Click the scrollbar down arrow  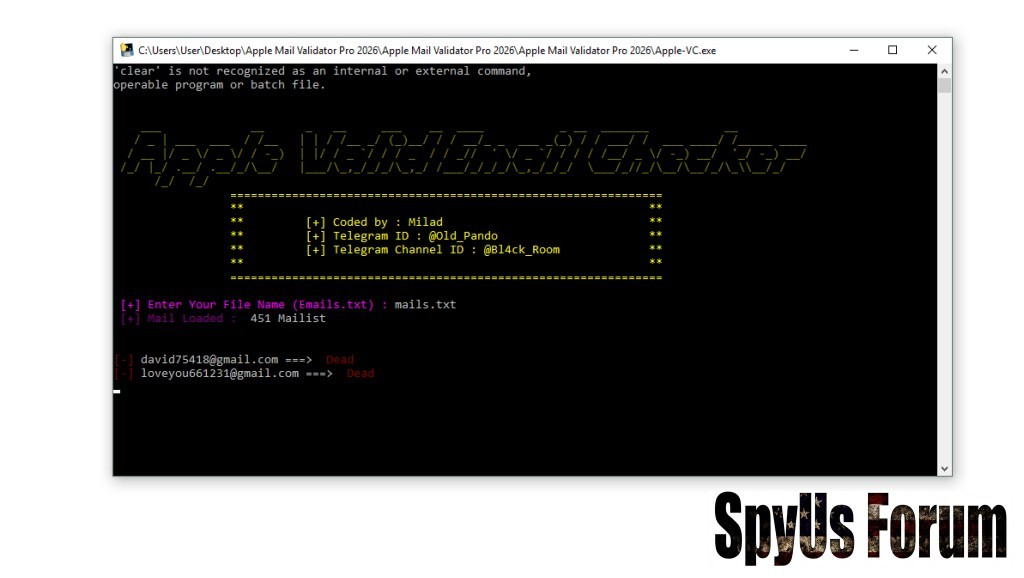click(944, 468)
